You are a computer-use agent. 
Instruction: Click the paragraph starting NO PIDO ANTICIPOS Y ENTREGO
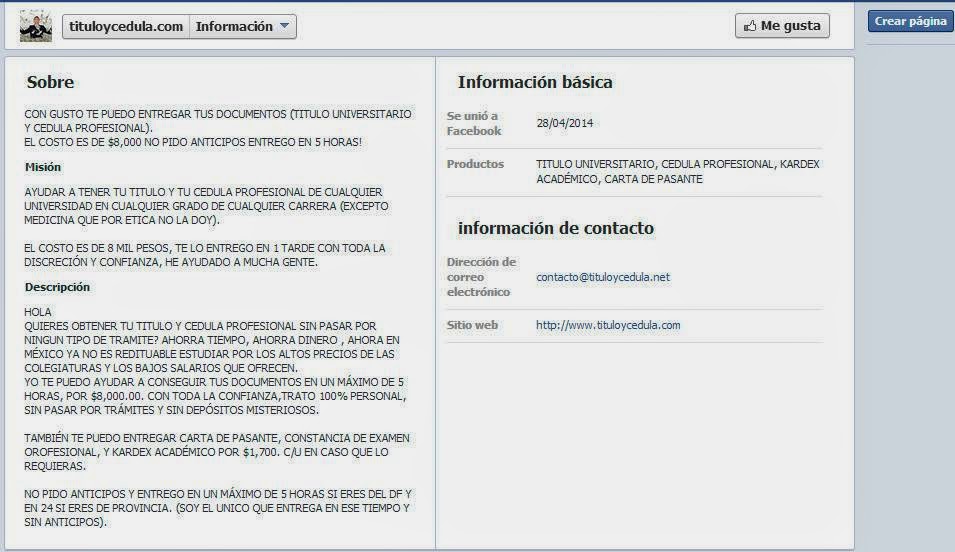point(218,508)
